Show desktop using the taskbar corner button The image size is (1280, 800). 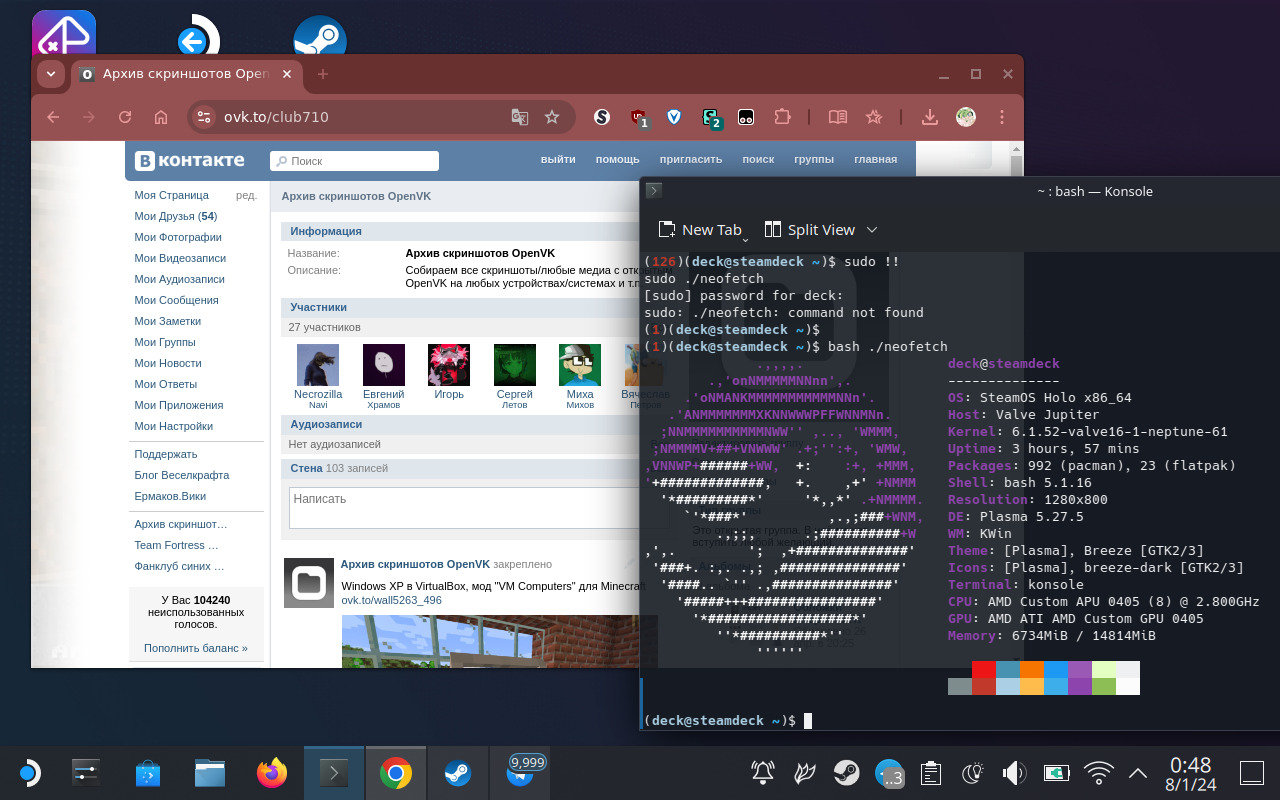pos(1252,773)
